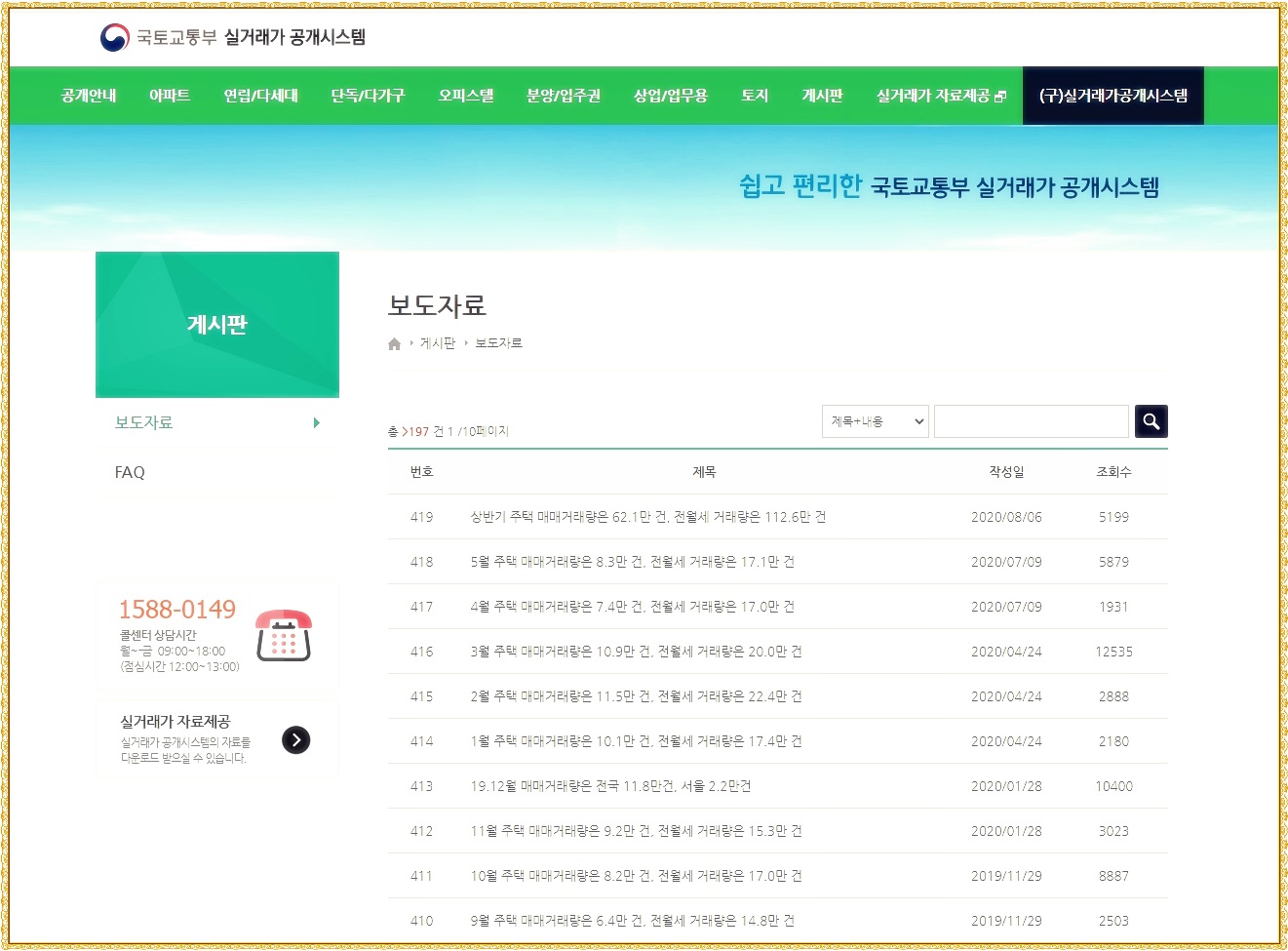This screenshot has height=951, width=1288.
Task: Select 보도자료 in left sidebar
Action: (x=143, y=422)
